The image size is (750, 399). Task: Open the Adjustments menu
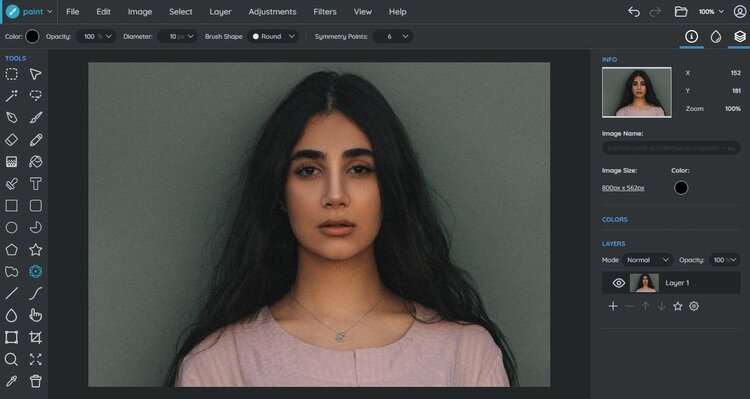point(272,11)
